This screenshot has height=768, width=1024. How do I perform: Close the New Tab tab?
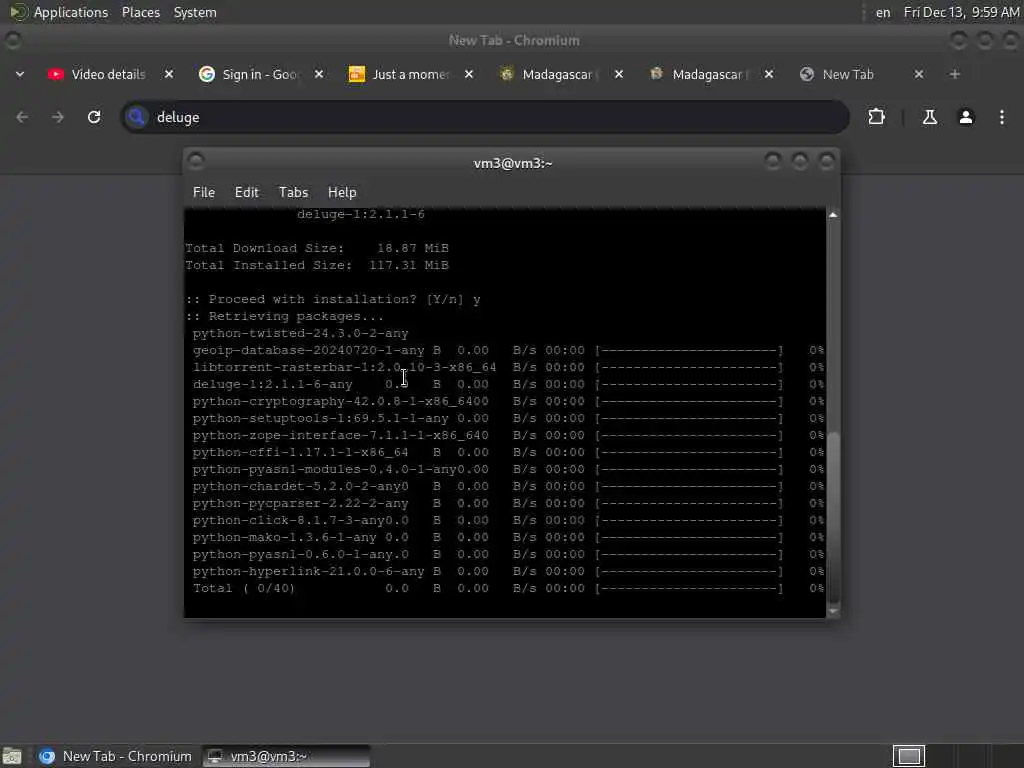point(919,74)
